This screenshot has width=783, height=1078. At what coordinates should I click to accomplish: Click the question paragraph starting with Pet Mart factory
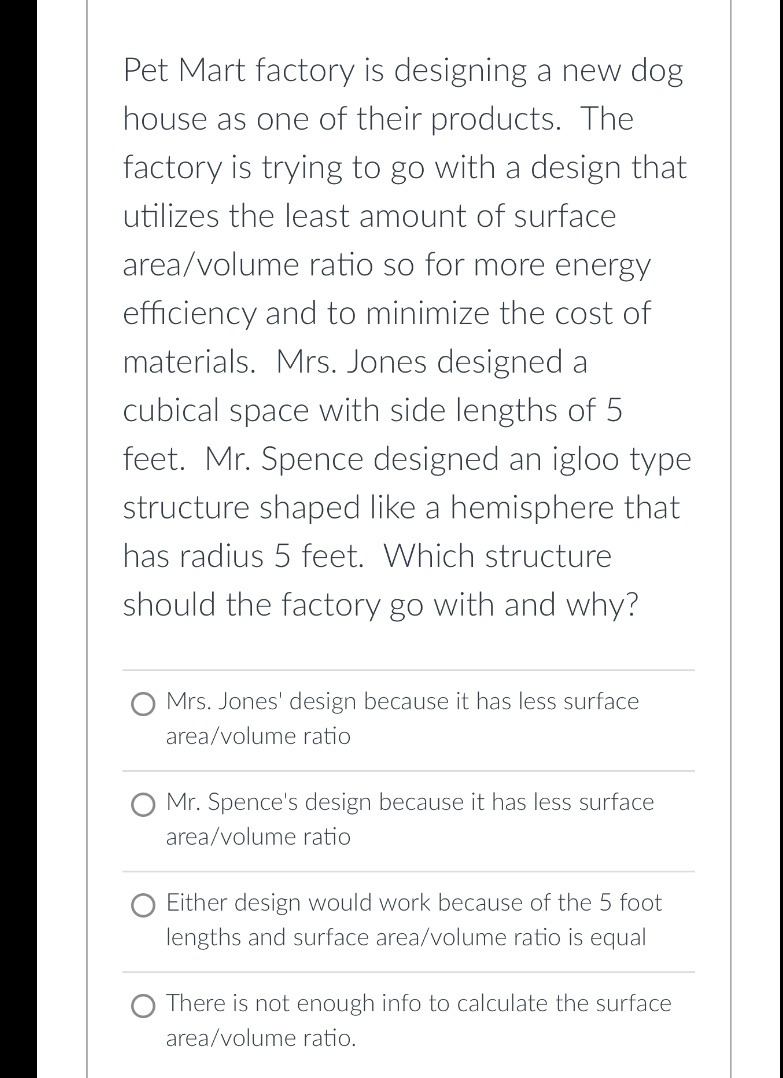(x=407, y=337)
